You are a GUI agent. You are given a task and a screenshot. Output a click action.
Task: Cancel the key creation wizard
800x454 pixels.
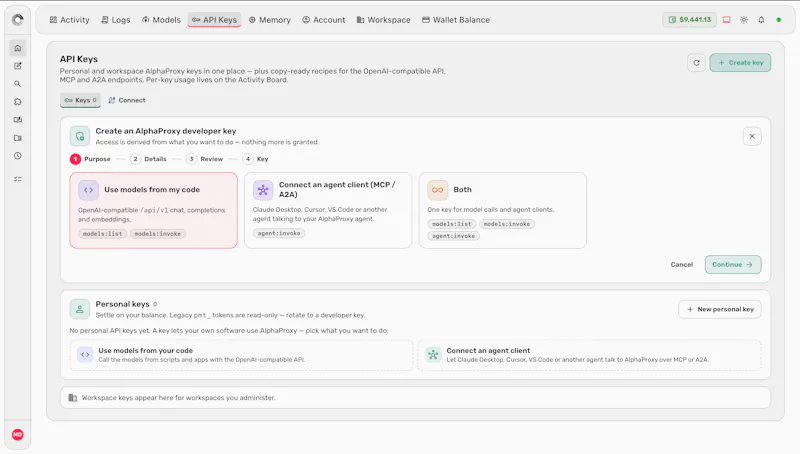pos(682,265)
